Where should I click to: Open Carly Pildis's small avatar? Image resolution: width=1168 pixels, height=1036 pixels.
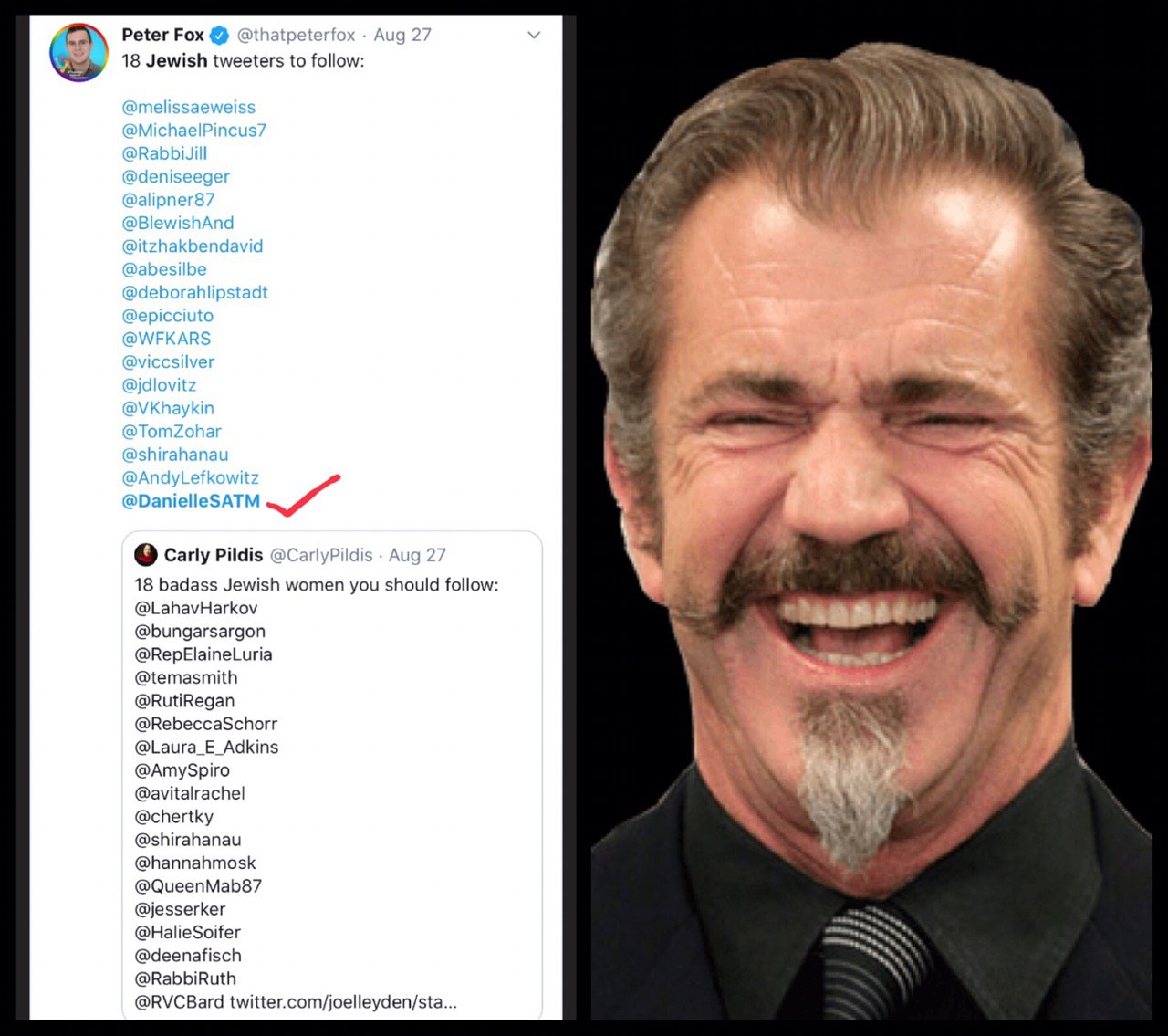(146, 555)
